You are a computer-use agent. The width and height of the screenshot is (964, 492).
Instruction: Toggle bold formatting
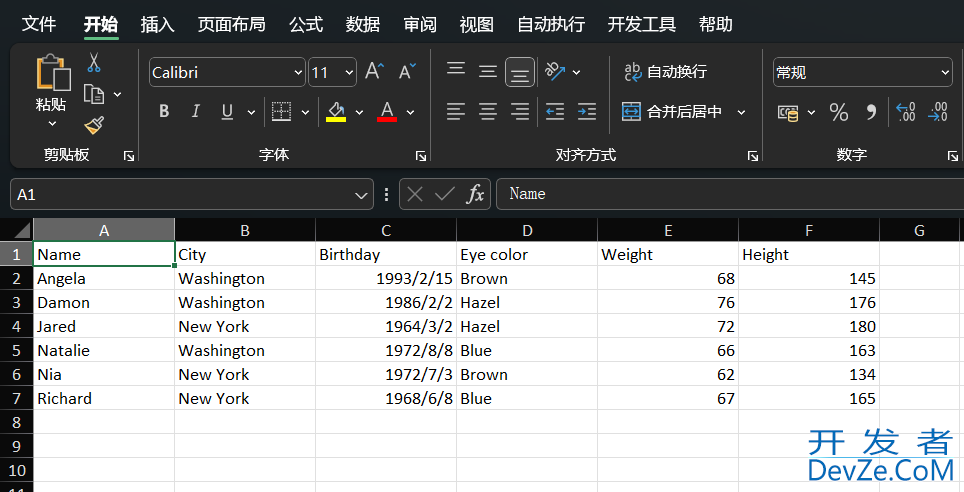pyautogui.click(x=164, y=111)
